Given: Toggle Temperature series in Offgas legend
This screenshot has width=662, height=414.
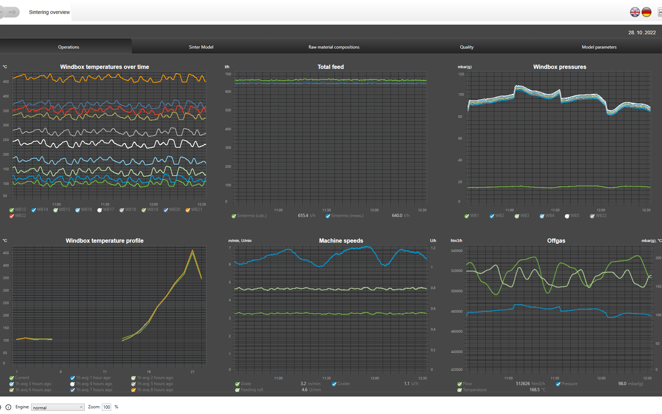Looking at the screenshot, I should tap(460, 390).
